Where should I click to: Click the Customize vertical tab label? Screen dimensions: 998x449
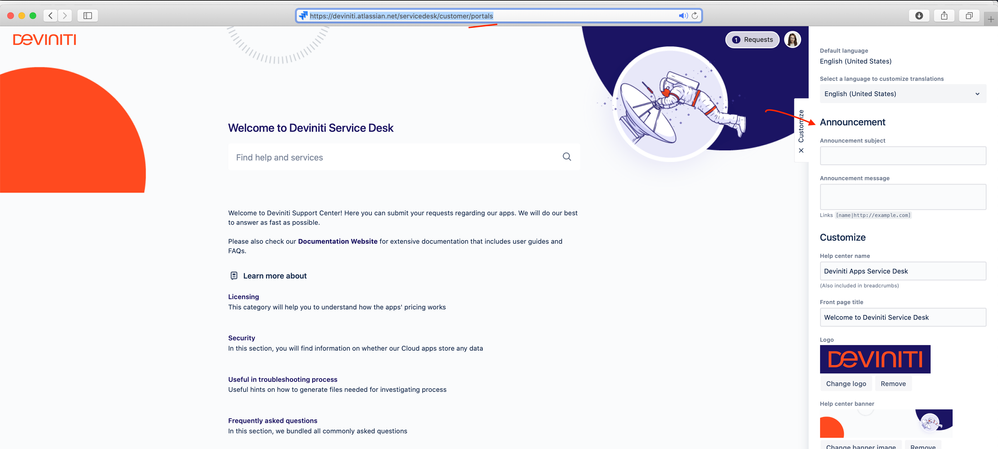(x=801, y=126)
